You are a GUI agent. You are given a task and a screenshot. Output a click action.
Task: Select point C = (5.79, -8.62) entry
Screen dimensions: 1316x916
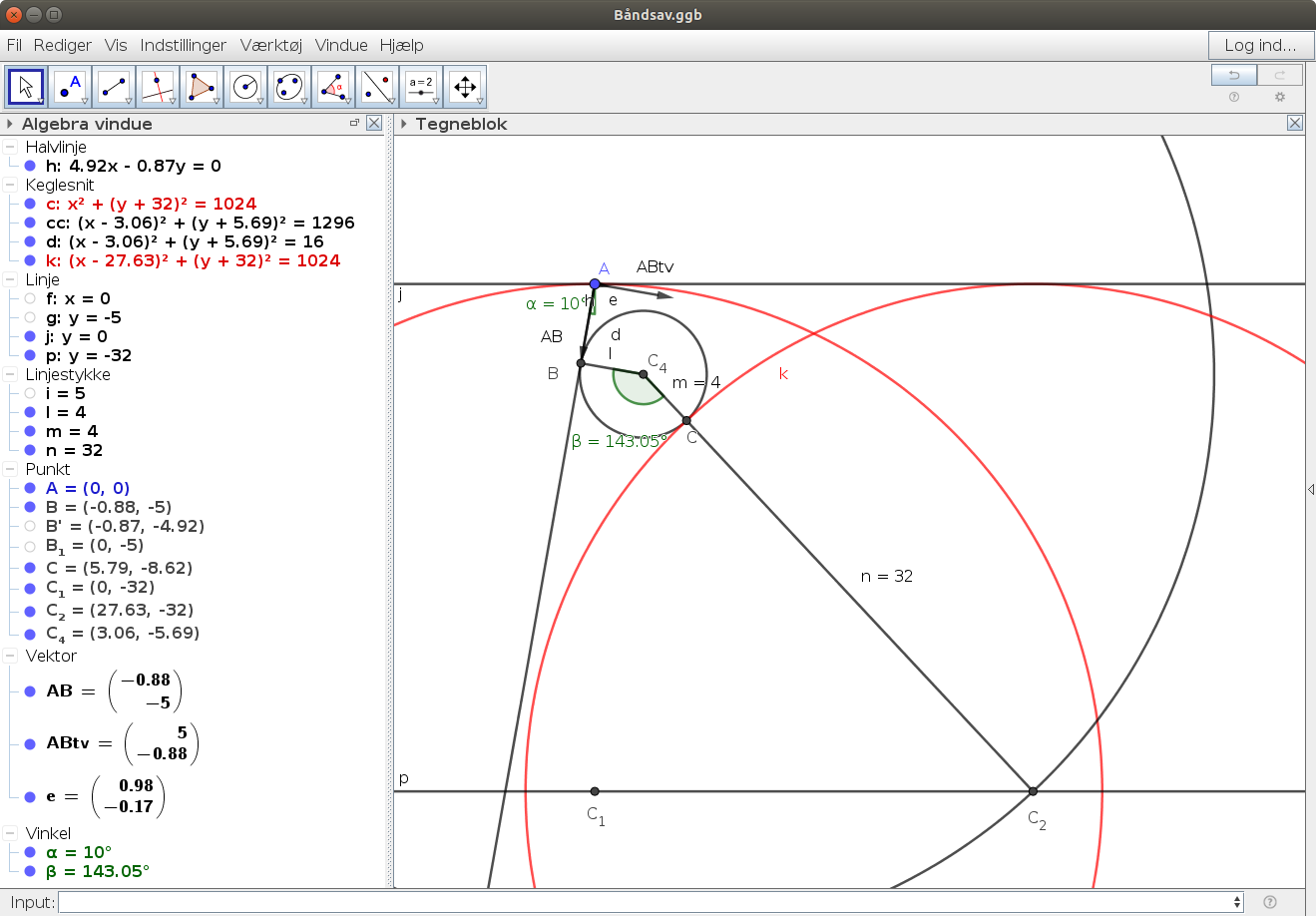tap(120, 568)
